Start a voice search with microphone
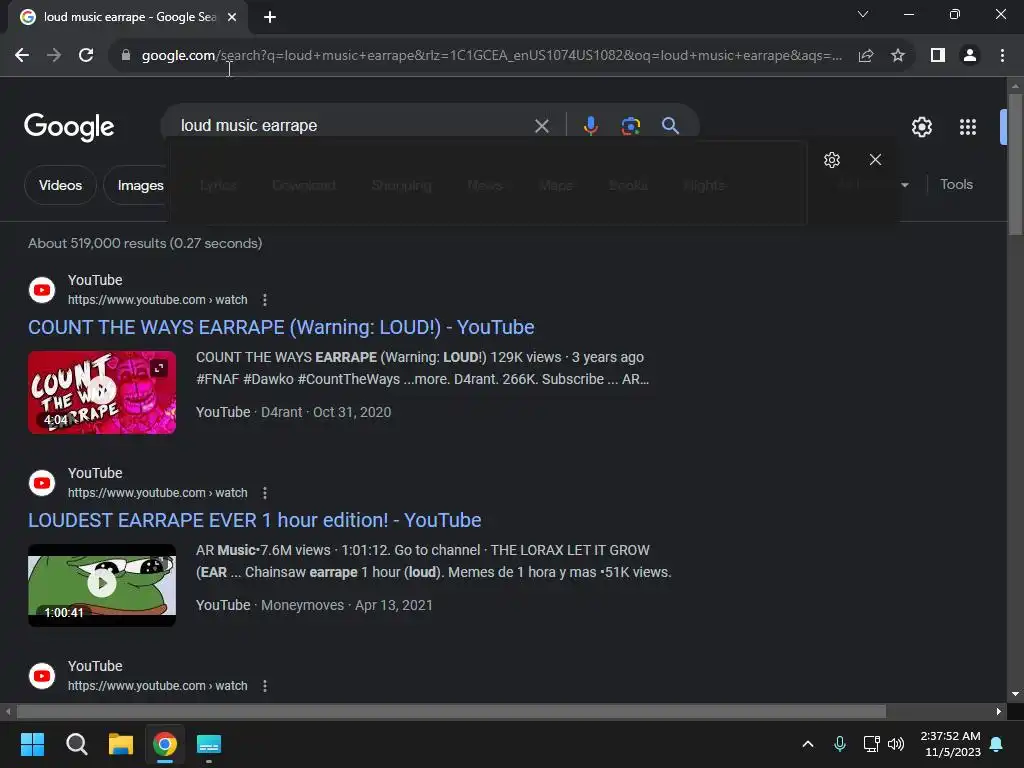The image size is (1024, 768). point(590,125)
